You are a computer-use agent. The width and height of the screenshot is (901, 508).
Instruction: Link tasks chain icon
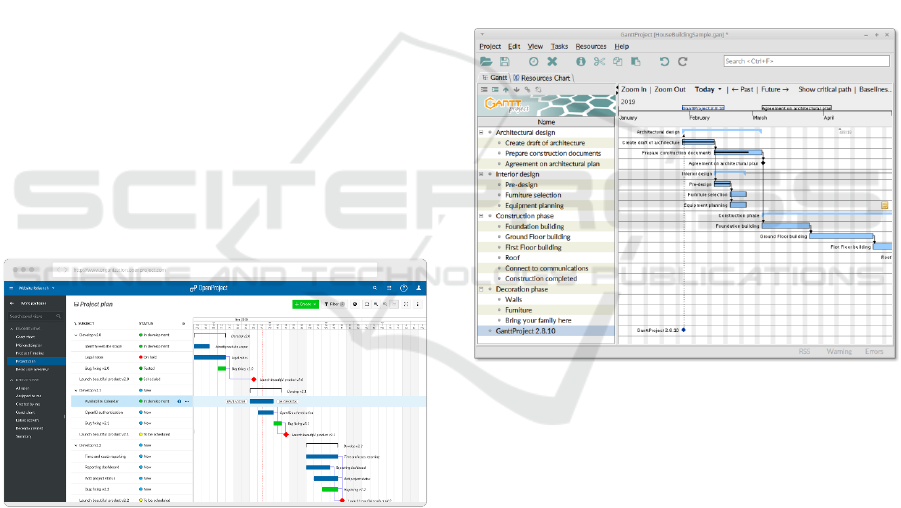527,90
